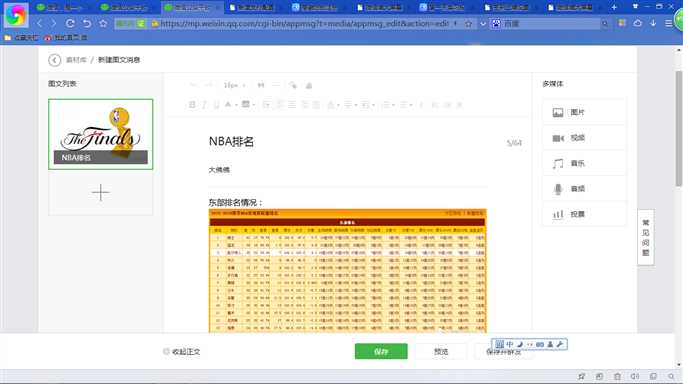
Task: Click status bar trash icon
Action: [x=617, y=377]
